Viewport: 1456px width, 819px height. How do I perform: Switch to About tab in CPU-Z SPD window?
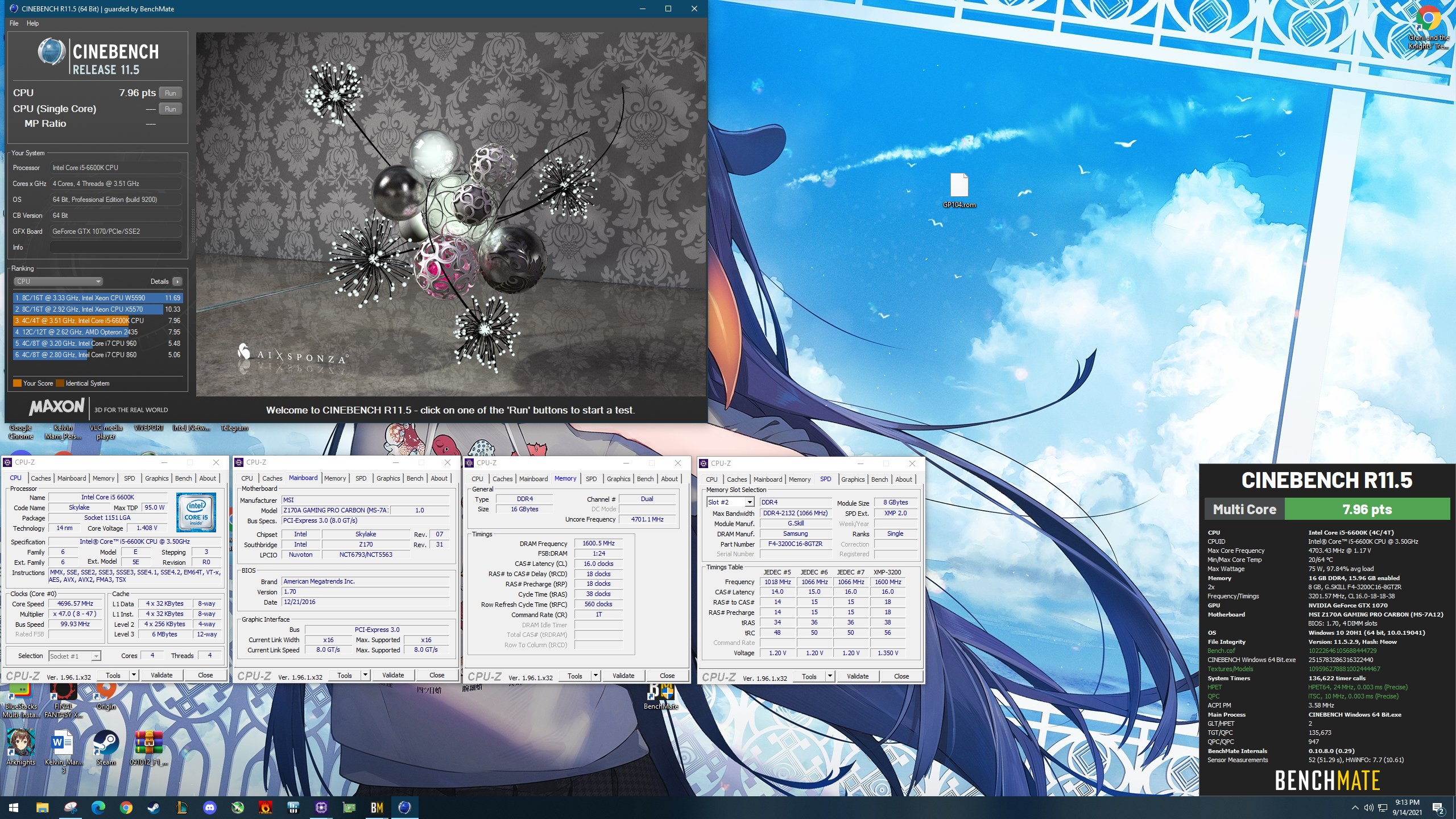coord(904,479)
